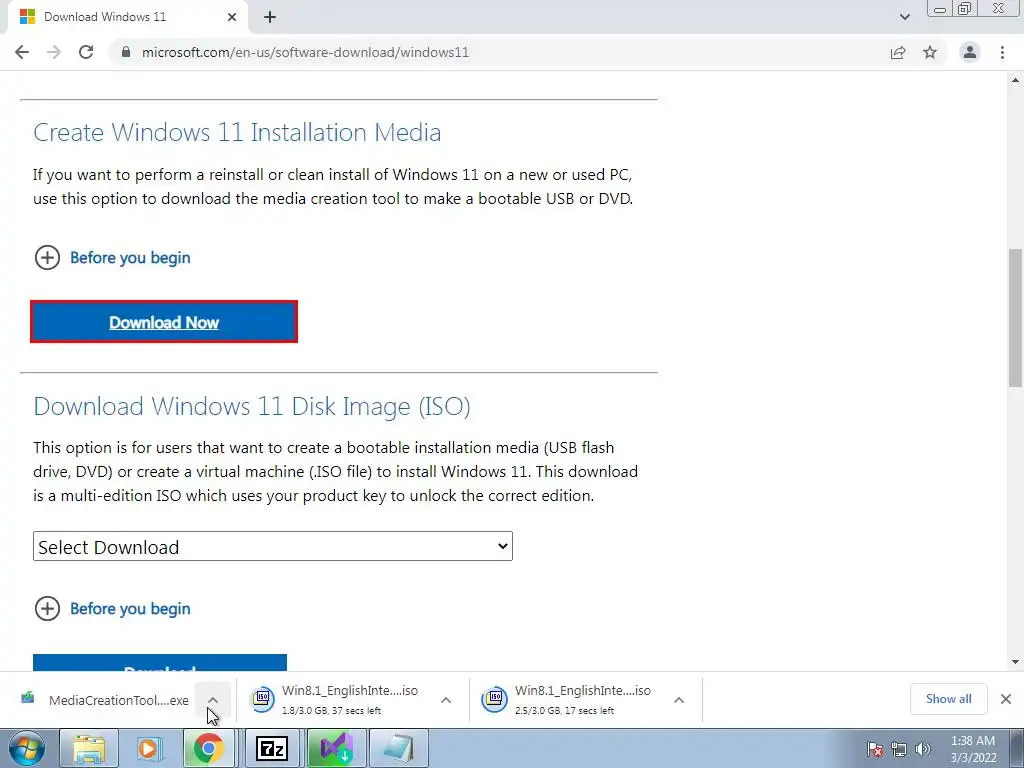The height and width of the screenshot is (768, 1024).
Task: Click the 2.5/3.0 GB Win8.1 ISO download
Action: tap(568, 700)
